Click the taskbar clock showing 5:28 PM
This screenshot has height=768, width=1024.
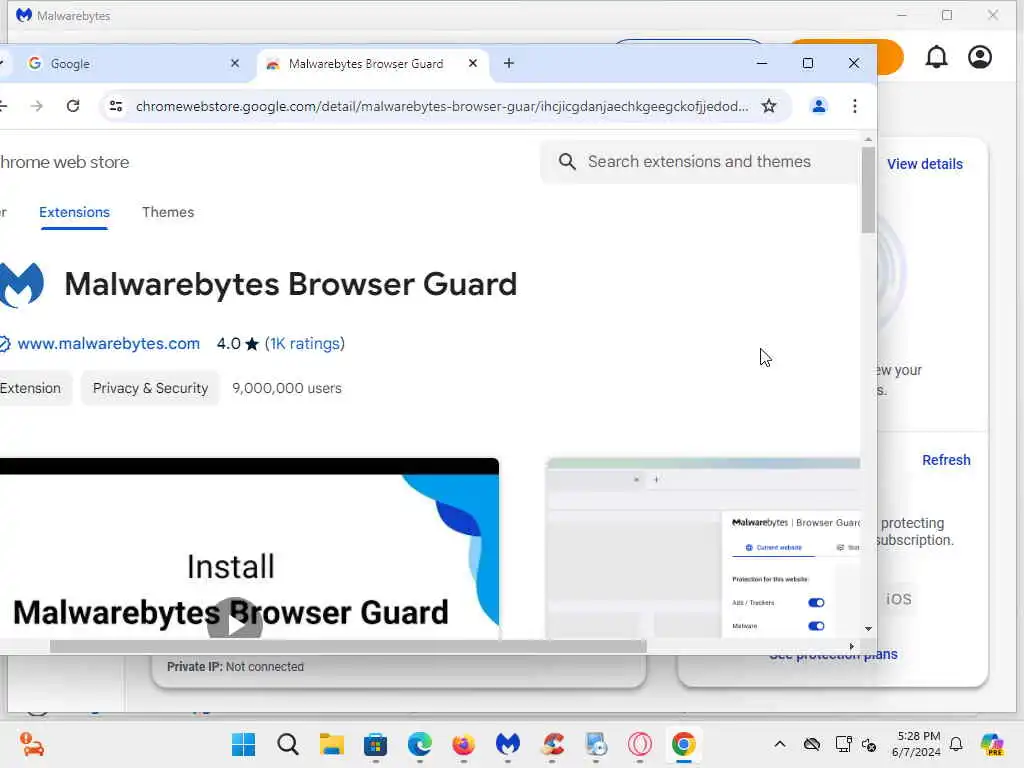[x=918, y=744]
